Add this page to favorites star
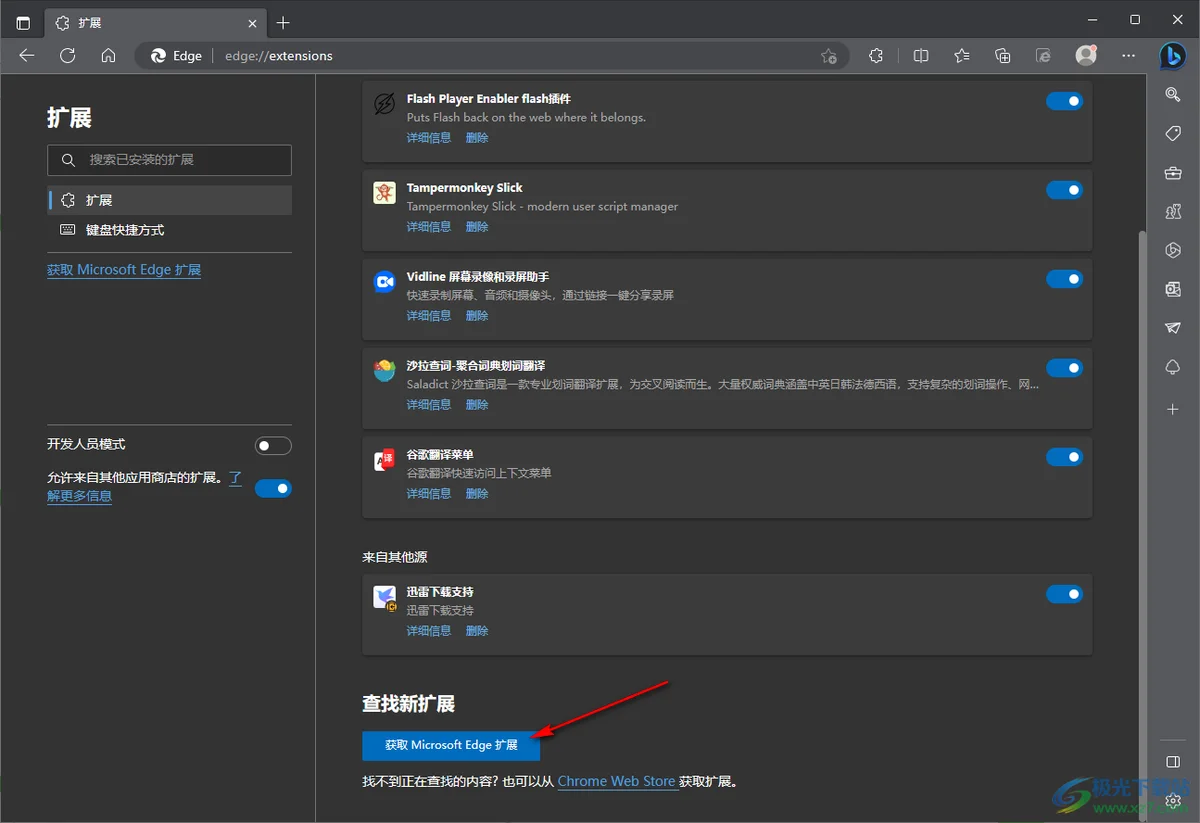Image resolution: width=1200 pixels, height=823 pixels. 829,56
